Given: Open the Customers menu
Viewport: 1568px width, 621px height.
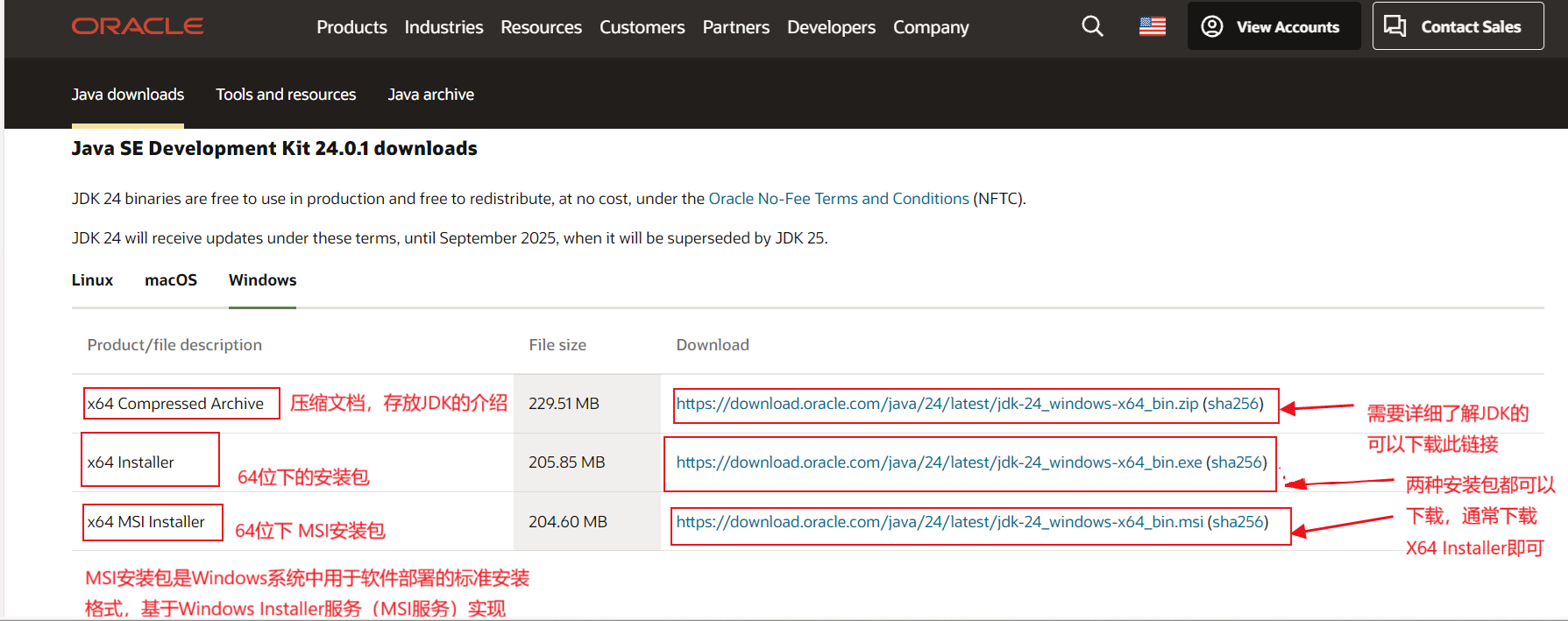Looking at the screenshot, I should (x=642, y=27).
